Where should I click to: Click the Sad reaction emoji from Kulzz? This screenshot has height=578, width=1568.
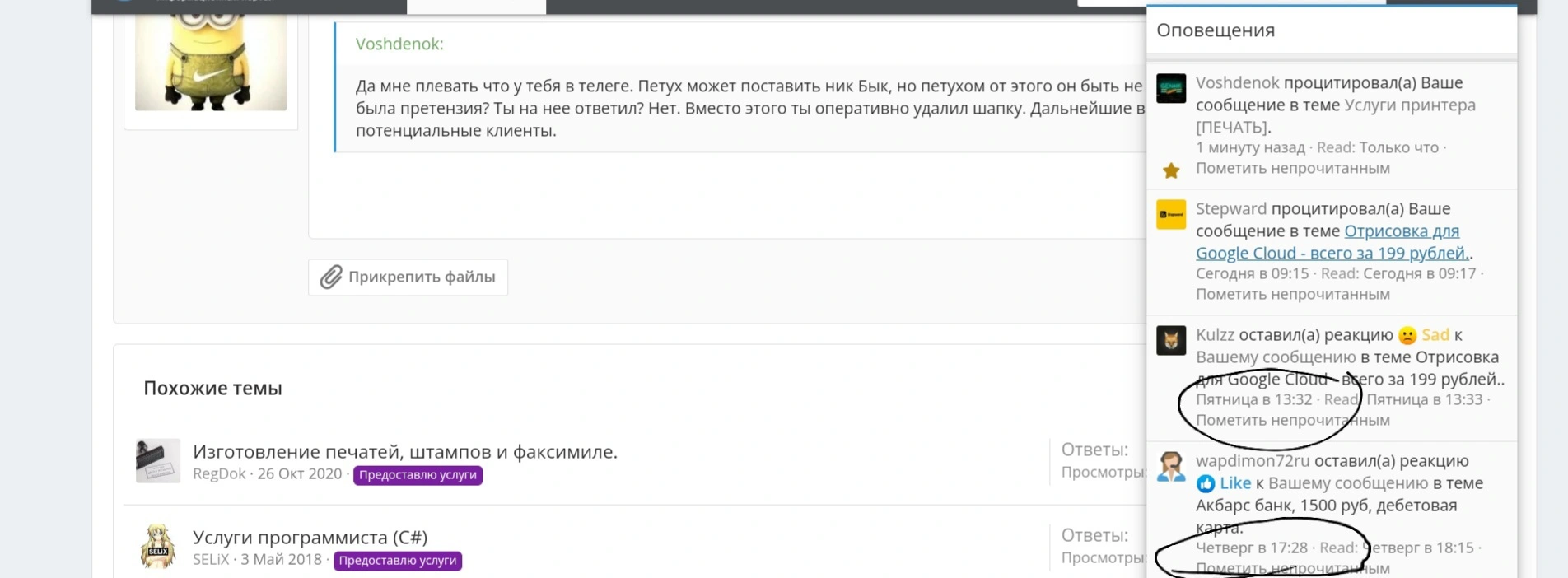pyautogui.click(x=1407, y=335)
